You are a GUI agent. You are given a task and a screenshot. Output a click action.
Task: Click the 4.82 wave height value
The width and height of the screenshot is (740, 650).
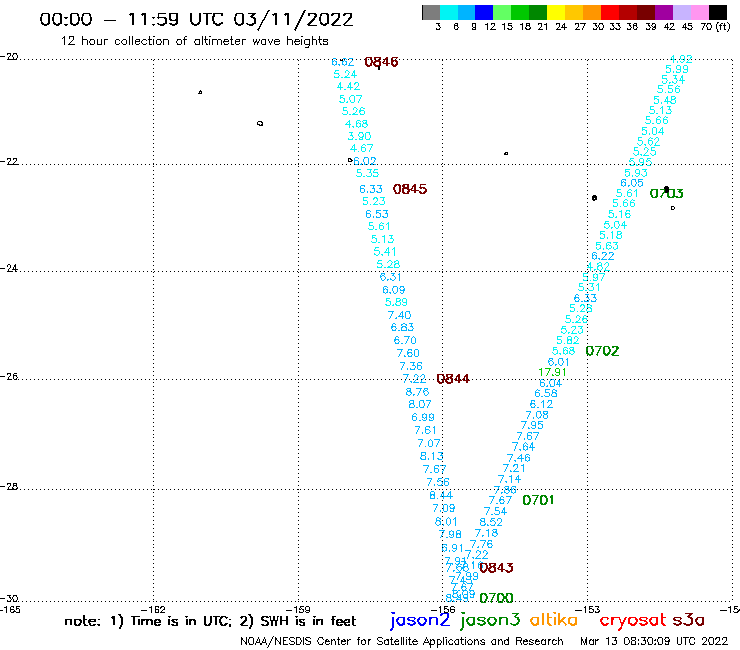pos(598,266)
